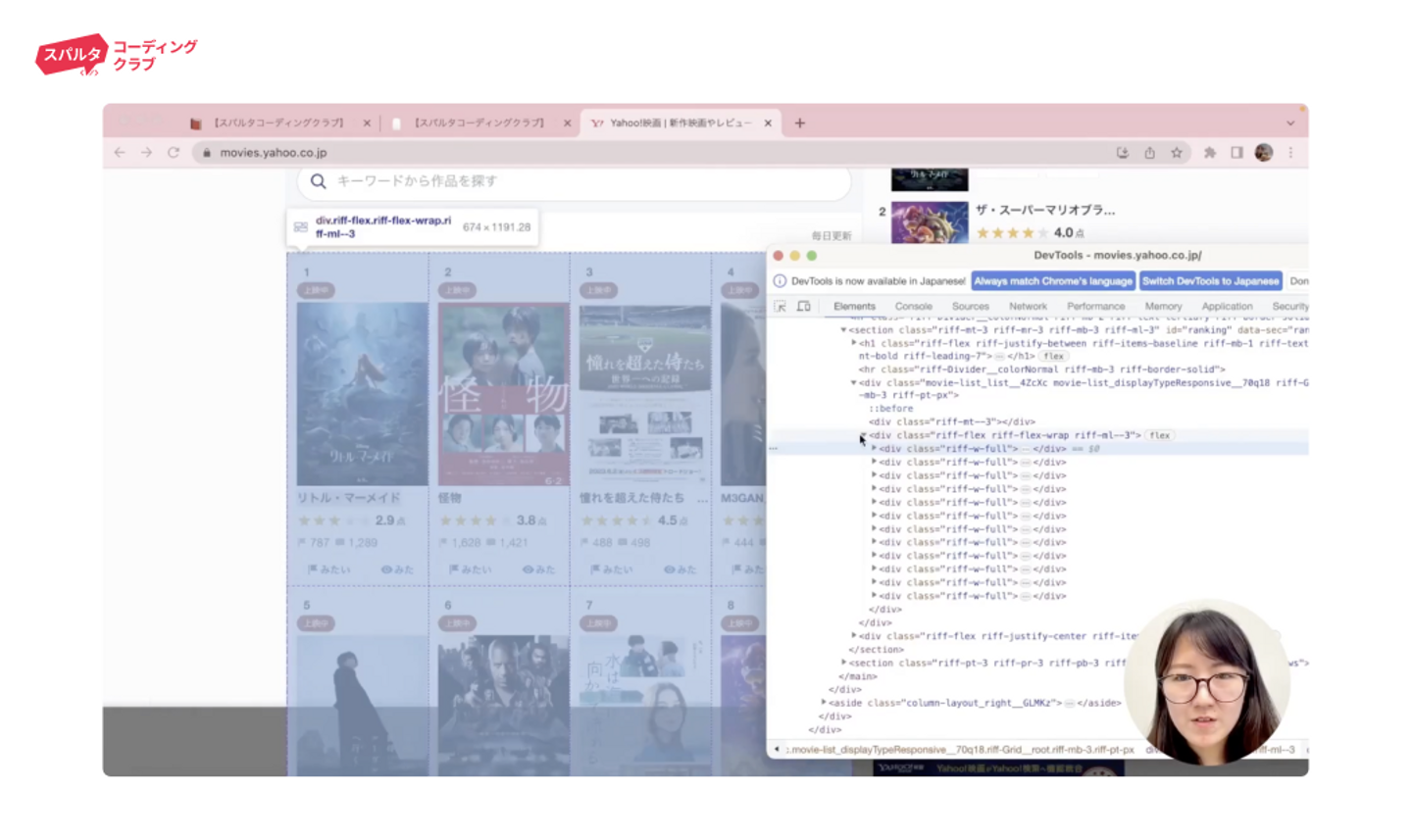Open the 憧れを超えた侍たち poster
The width and height of the screenshot is (1412, 840).
tap(645, 393)
